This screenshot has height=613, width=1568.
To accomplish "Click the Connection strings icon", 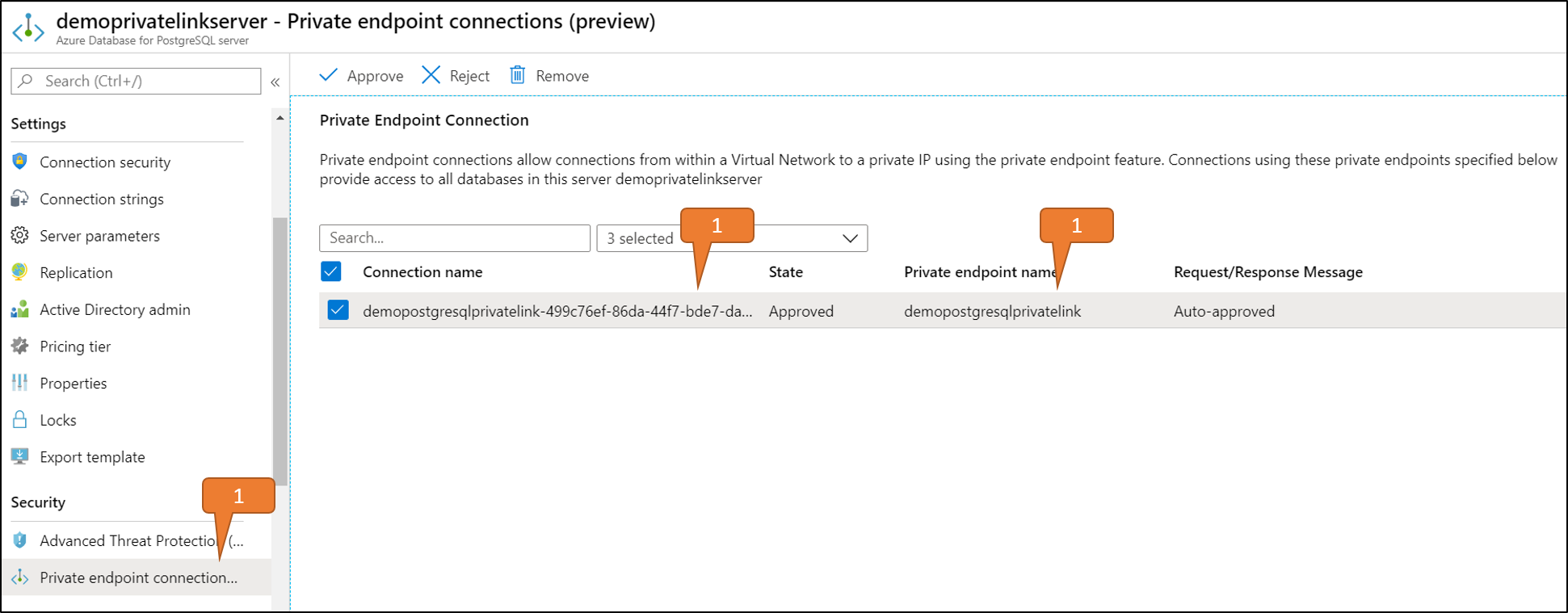I will click(20, 199).
